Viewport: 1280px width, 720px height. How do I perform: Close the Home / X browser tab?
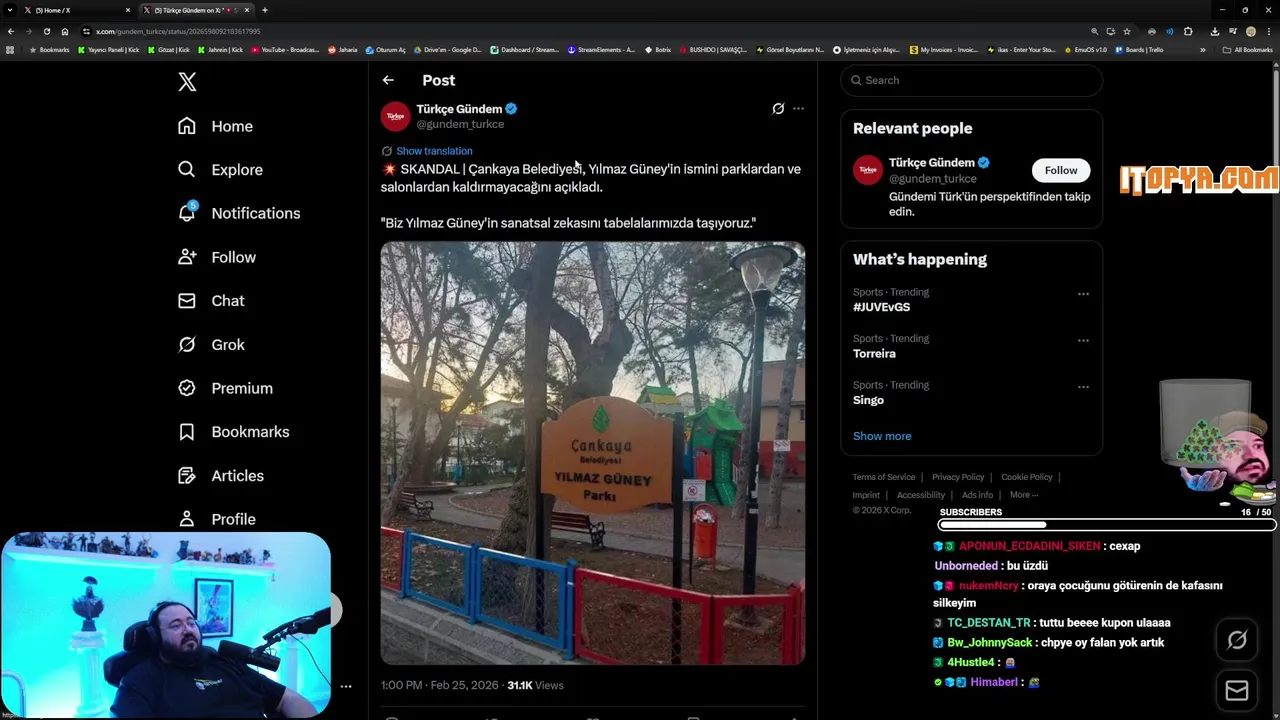pos(128,10)
